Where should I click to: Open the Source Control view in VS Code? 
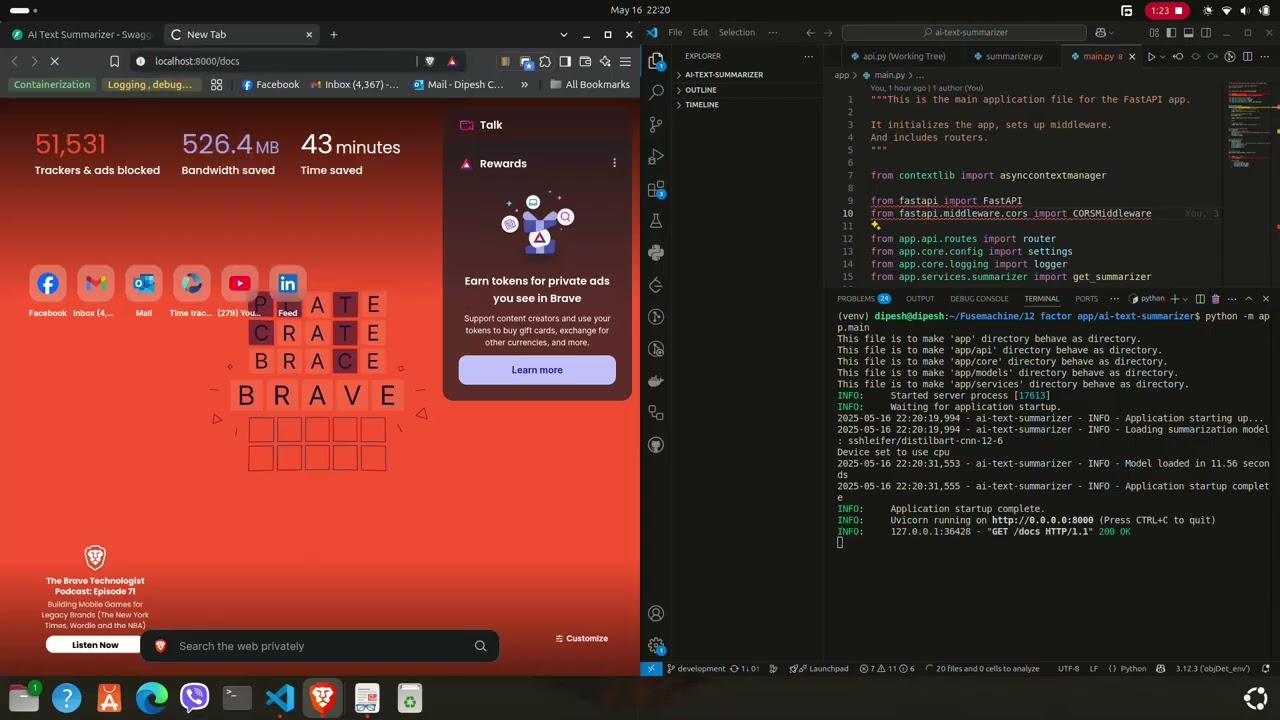(x=656, y=124)
